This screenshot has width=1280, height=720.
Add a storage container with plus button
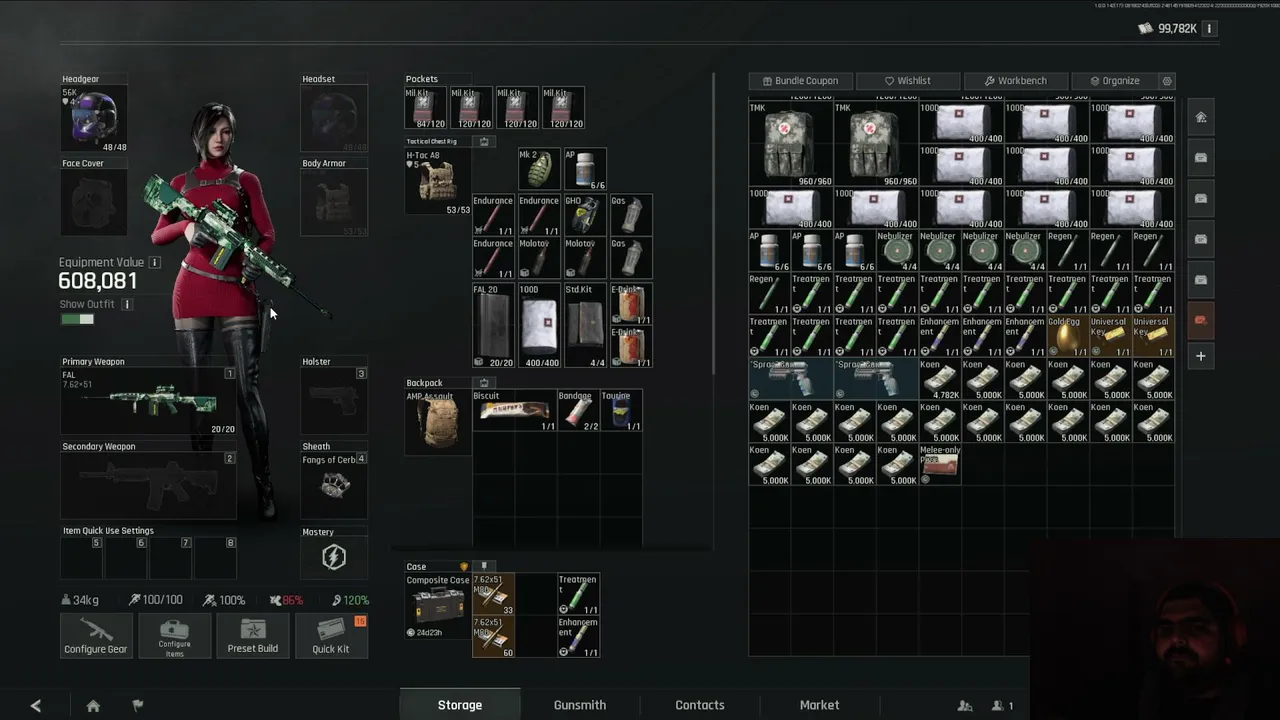(x=1201, y=356)
